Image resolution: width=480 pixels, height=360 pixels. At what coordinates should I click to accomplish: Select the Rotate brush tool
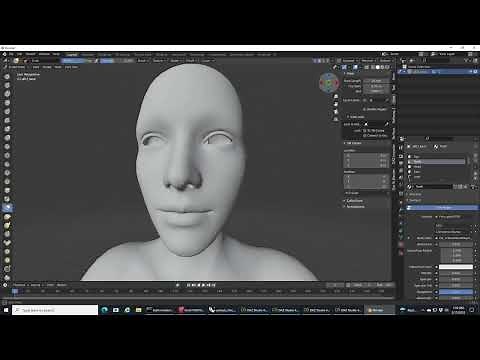tap(7, 260)
